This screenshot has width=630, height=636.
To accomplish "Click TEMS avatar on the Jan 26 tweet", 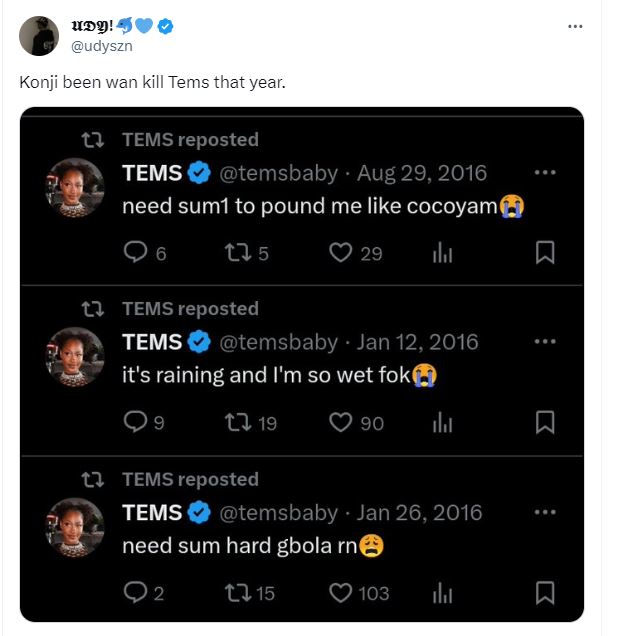I will 75,527.
